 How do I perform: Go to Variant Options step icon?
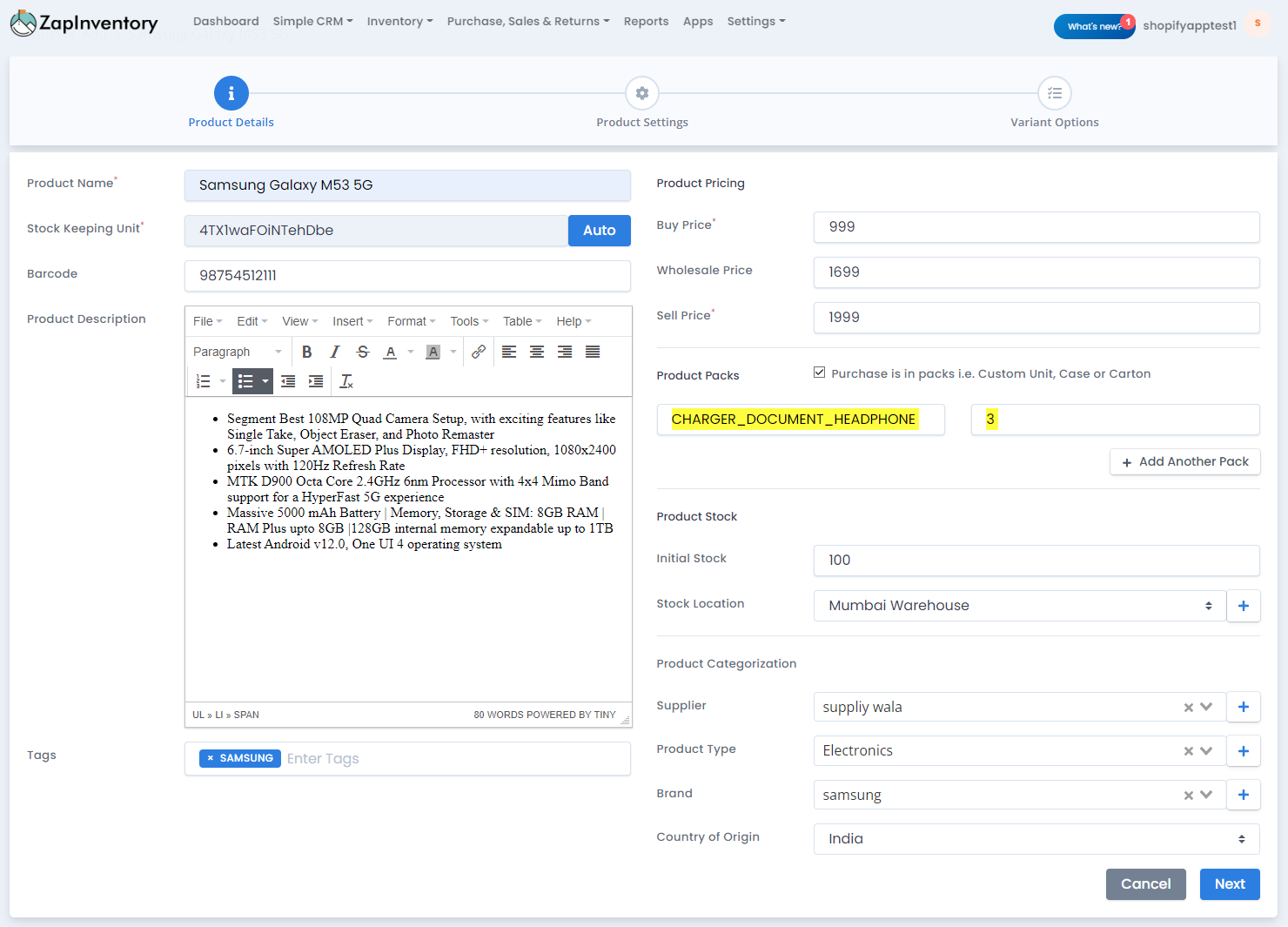tap(1055, 93)
